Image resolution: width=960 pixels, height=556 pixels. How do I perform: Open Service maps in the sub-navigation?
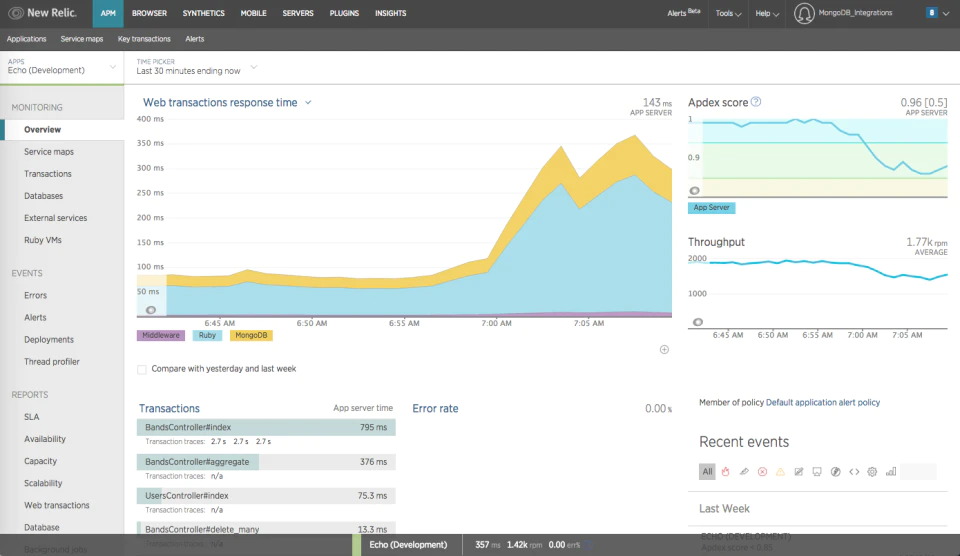81,39
